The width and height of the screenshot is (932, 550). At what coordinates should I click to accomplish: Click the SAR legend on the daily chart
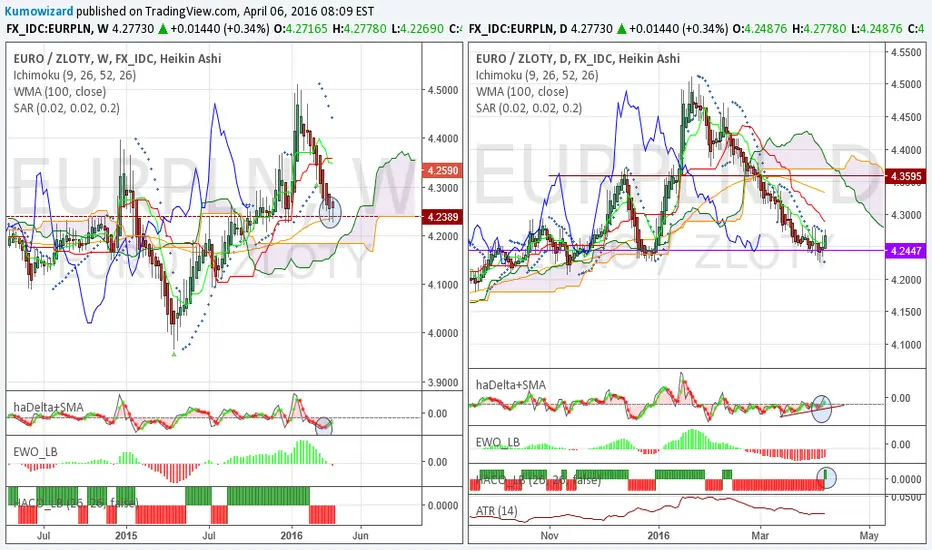pos(529,108)
